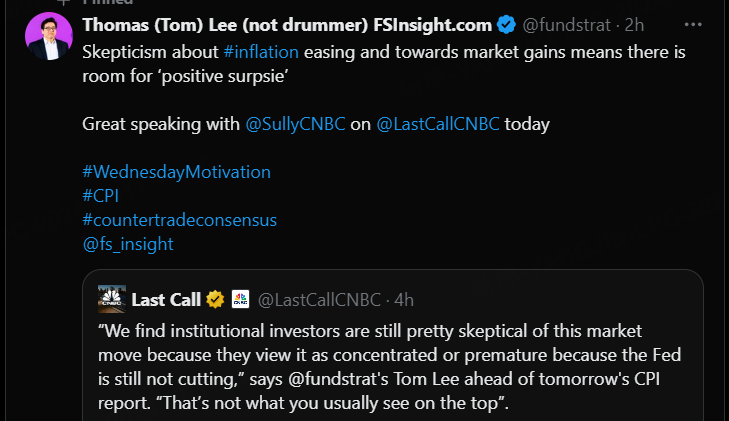Visit the @SullyCNBC mention
This screenshot has height=421, width=729.
click(x=295, y=124)
